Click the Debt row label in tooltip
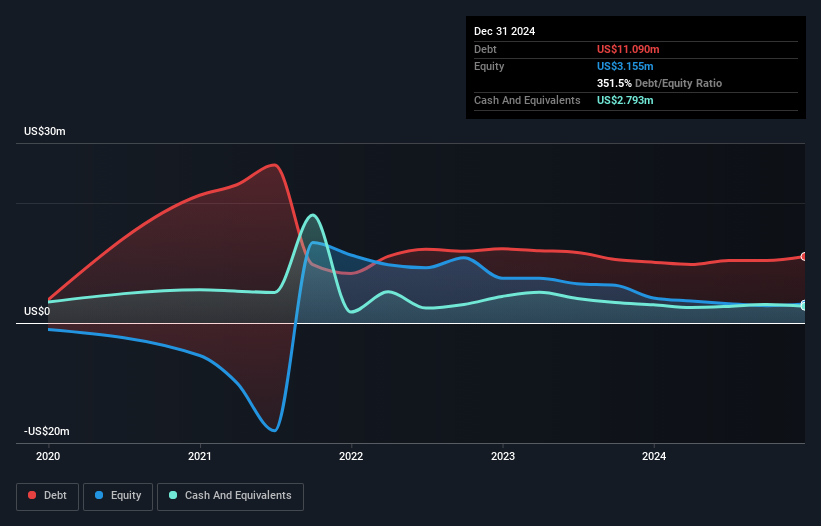Image resolution: width=821 pixels, height=526 pixels. point(485,49)
